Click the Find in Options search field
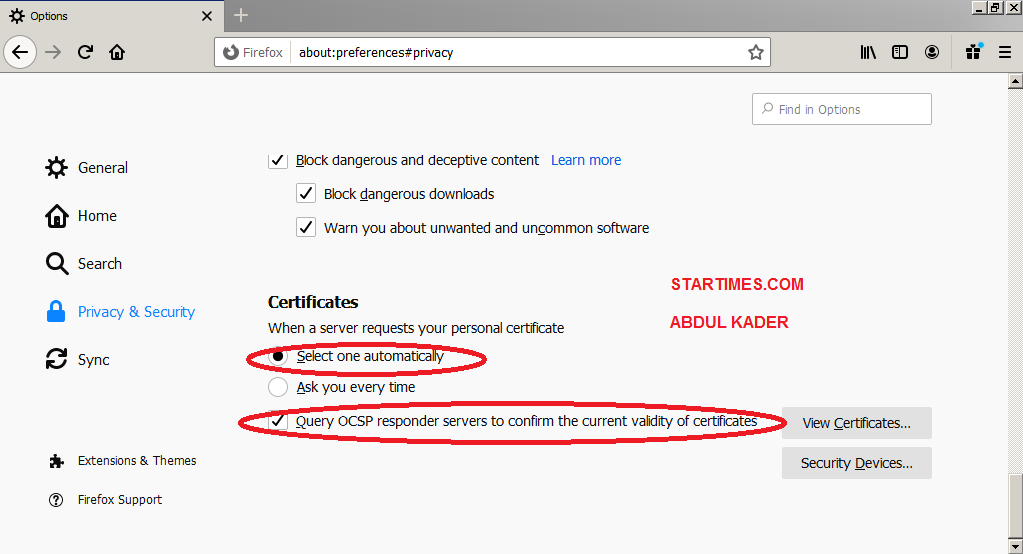 [x=841, y=109]
